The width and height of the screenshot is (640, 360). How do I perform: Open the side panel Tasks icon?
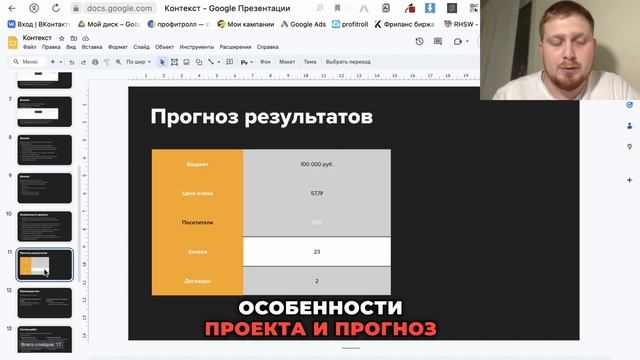pos(629,105)
